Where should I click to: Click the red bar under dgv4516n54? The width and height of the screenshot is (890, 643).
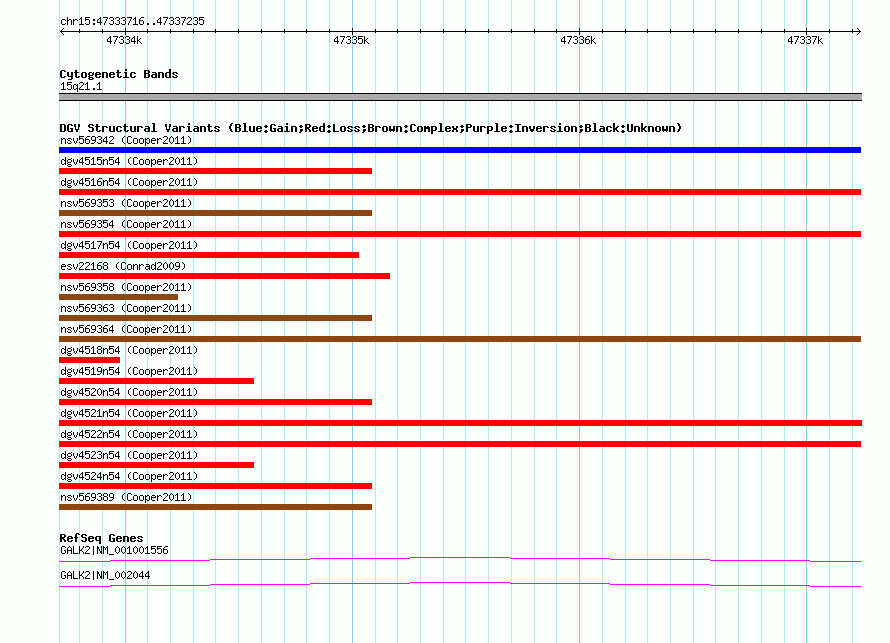[460, 192]
